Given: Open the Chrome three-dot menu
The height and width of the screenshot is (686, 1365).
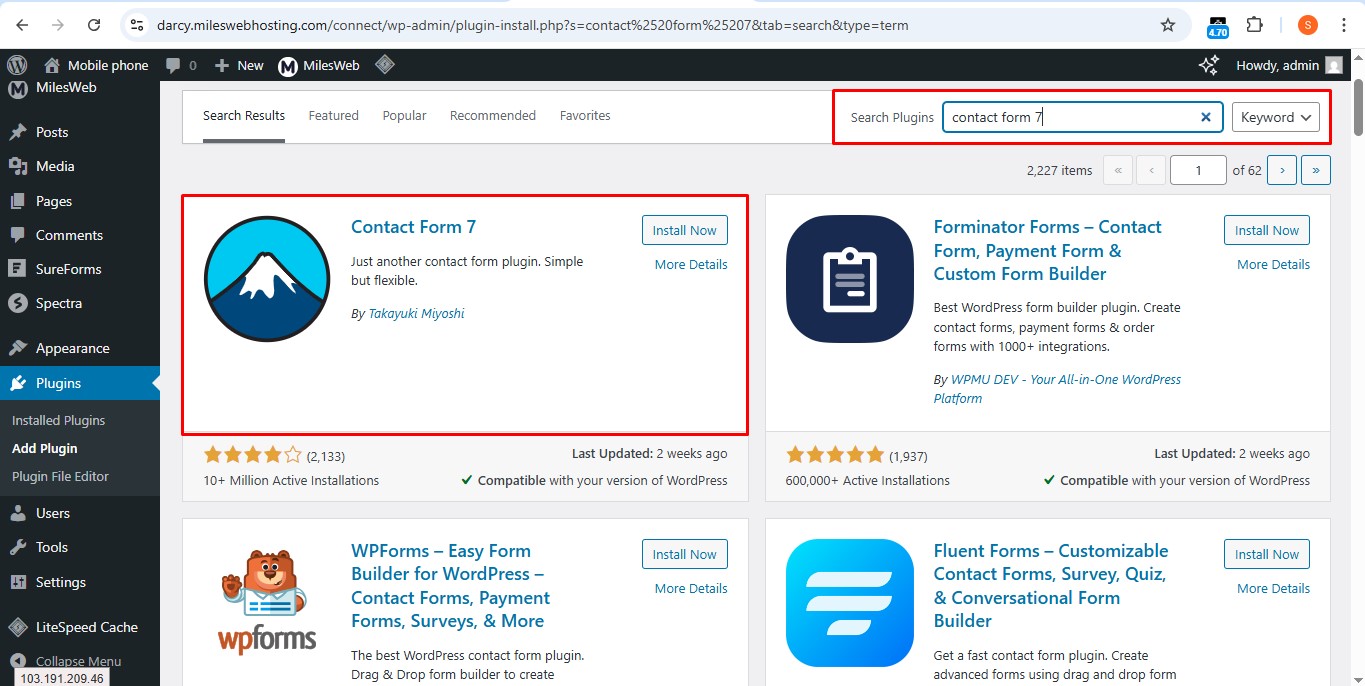Looking at the screenshot, I should click(x=1344, y=25).
